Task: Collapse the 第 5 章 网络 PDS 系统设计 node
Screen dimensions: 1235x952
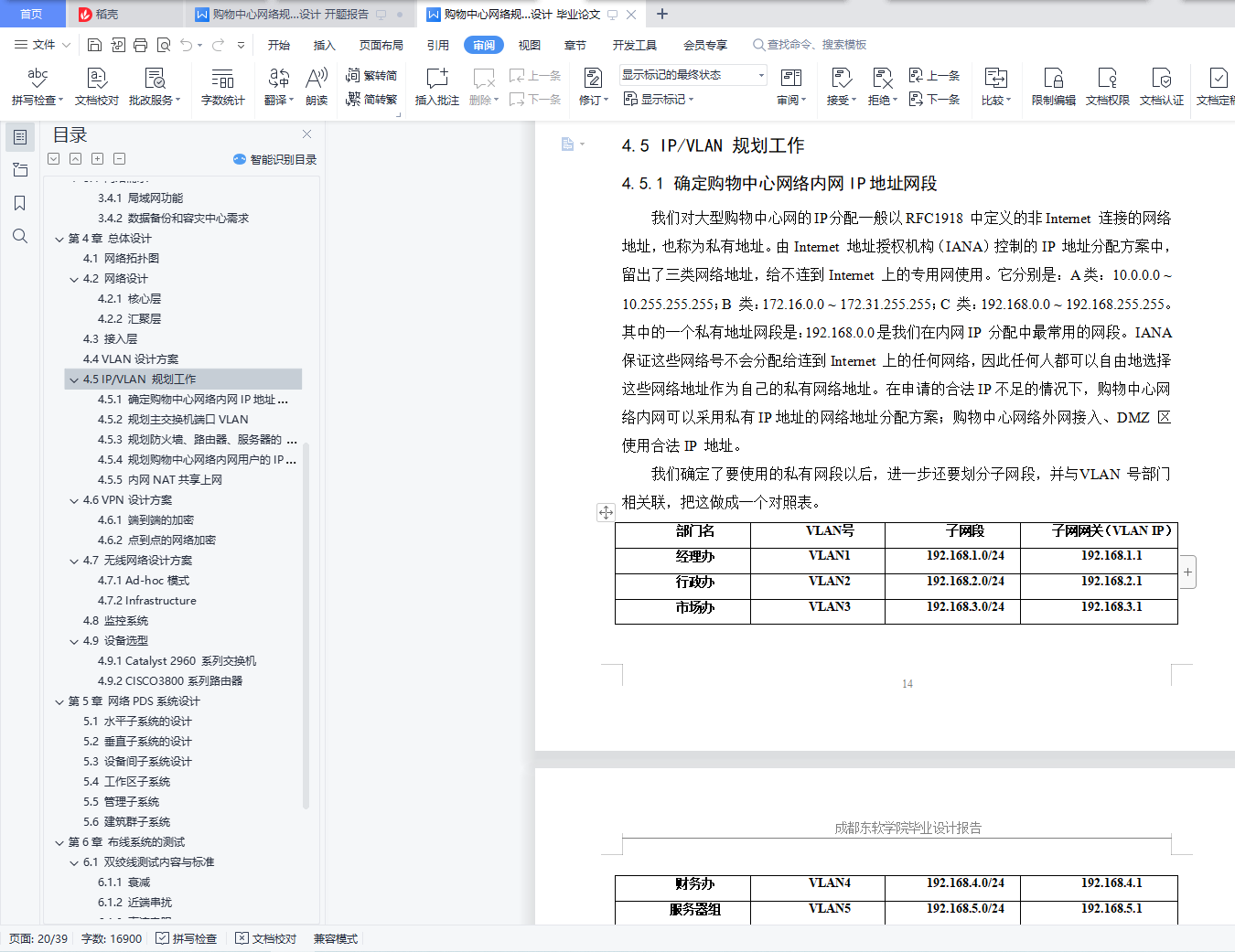Action: click(x=59, y=701)
